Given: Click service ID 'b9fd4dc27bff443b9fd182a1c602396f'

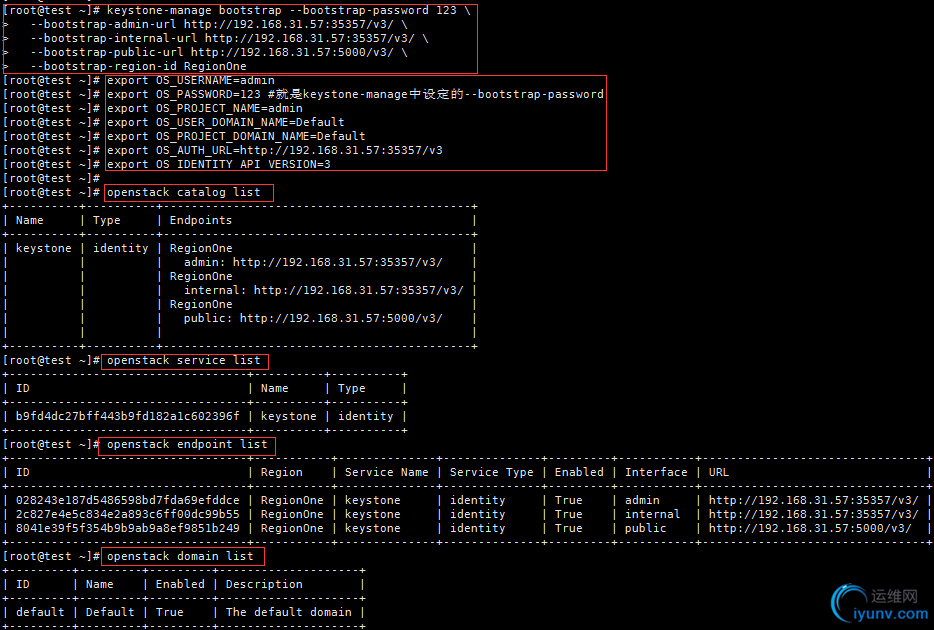Looking at the screenshot, I should [127, 416].
